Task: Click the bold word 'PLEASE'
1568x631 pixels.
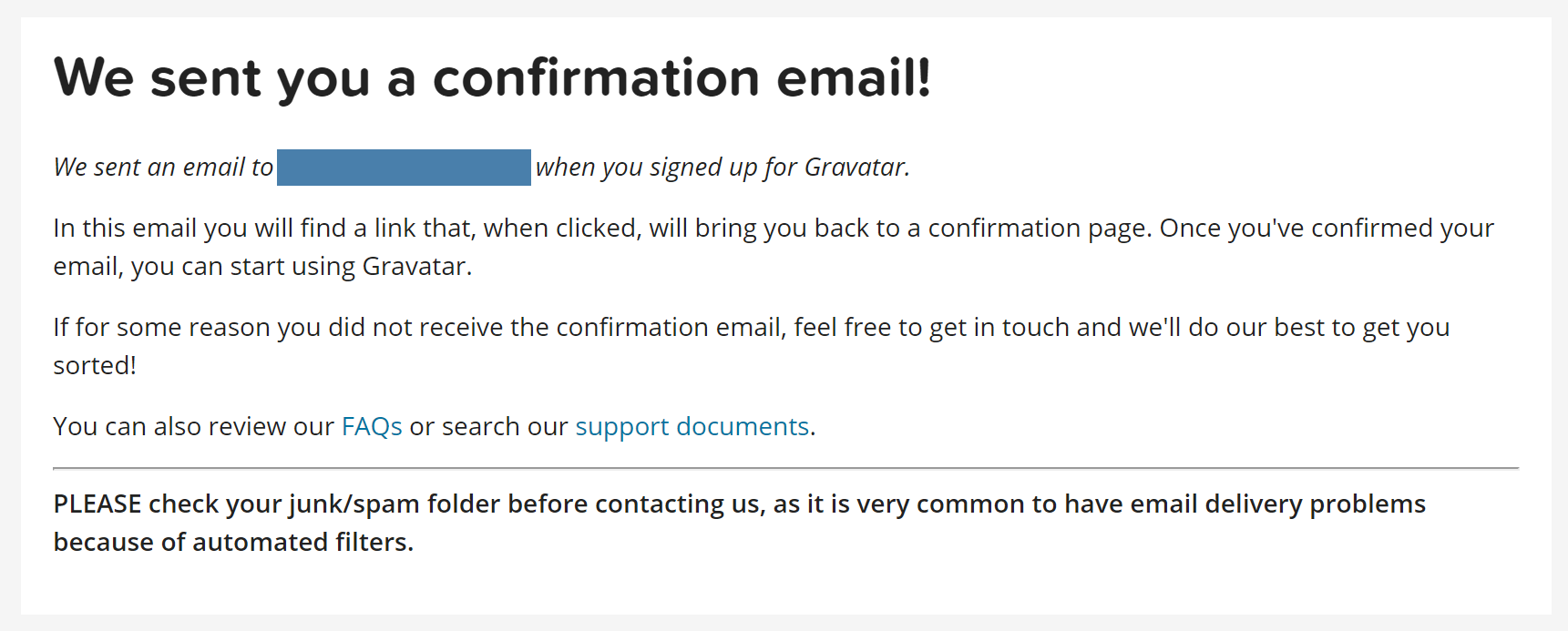Action: click(97, 504)
